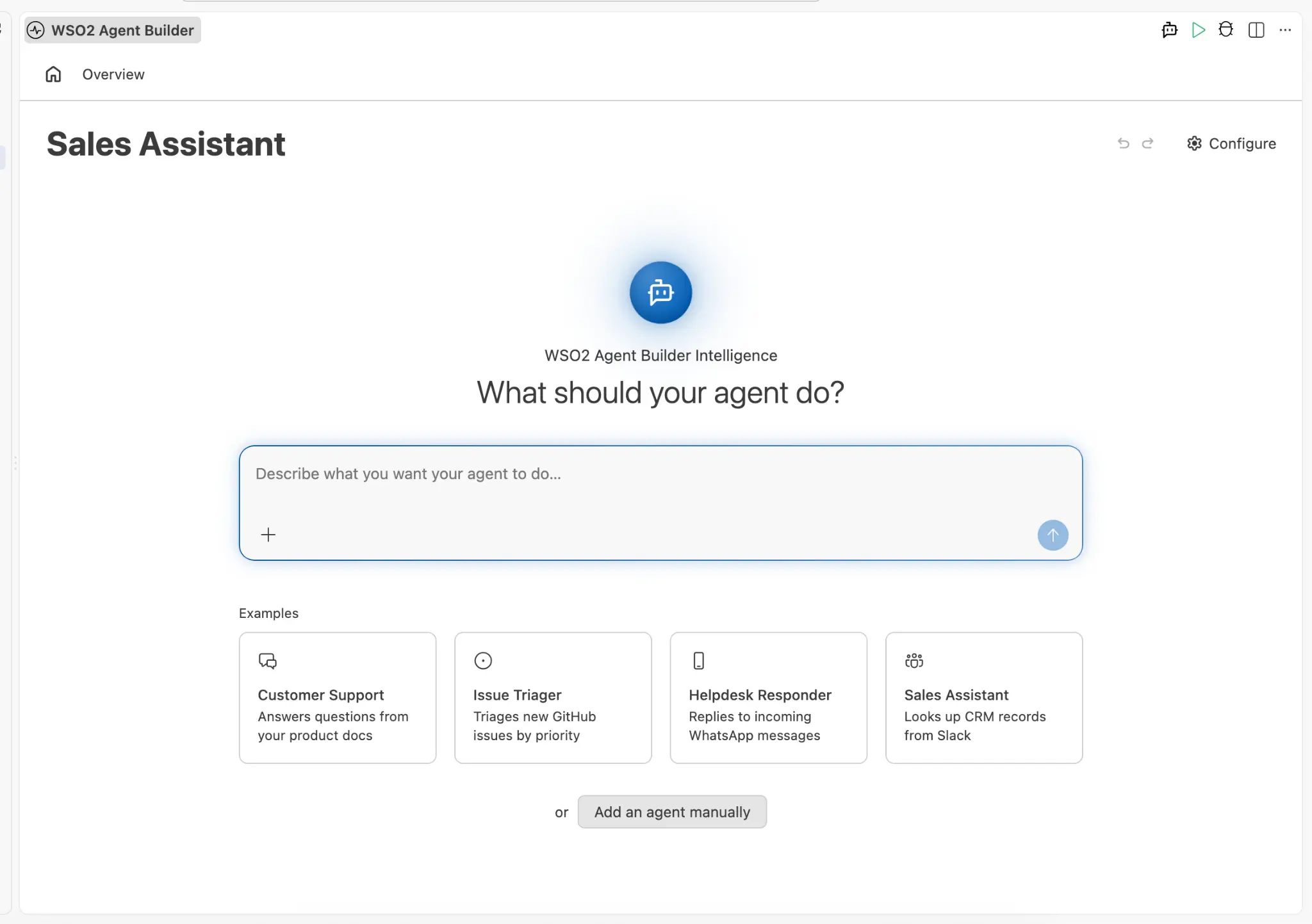Run the agent with green play icon
Image resolution: width=1312 pixels, height=924 pixels.
click(x=1198, y=30)
